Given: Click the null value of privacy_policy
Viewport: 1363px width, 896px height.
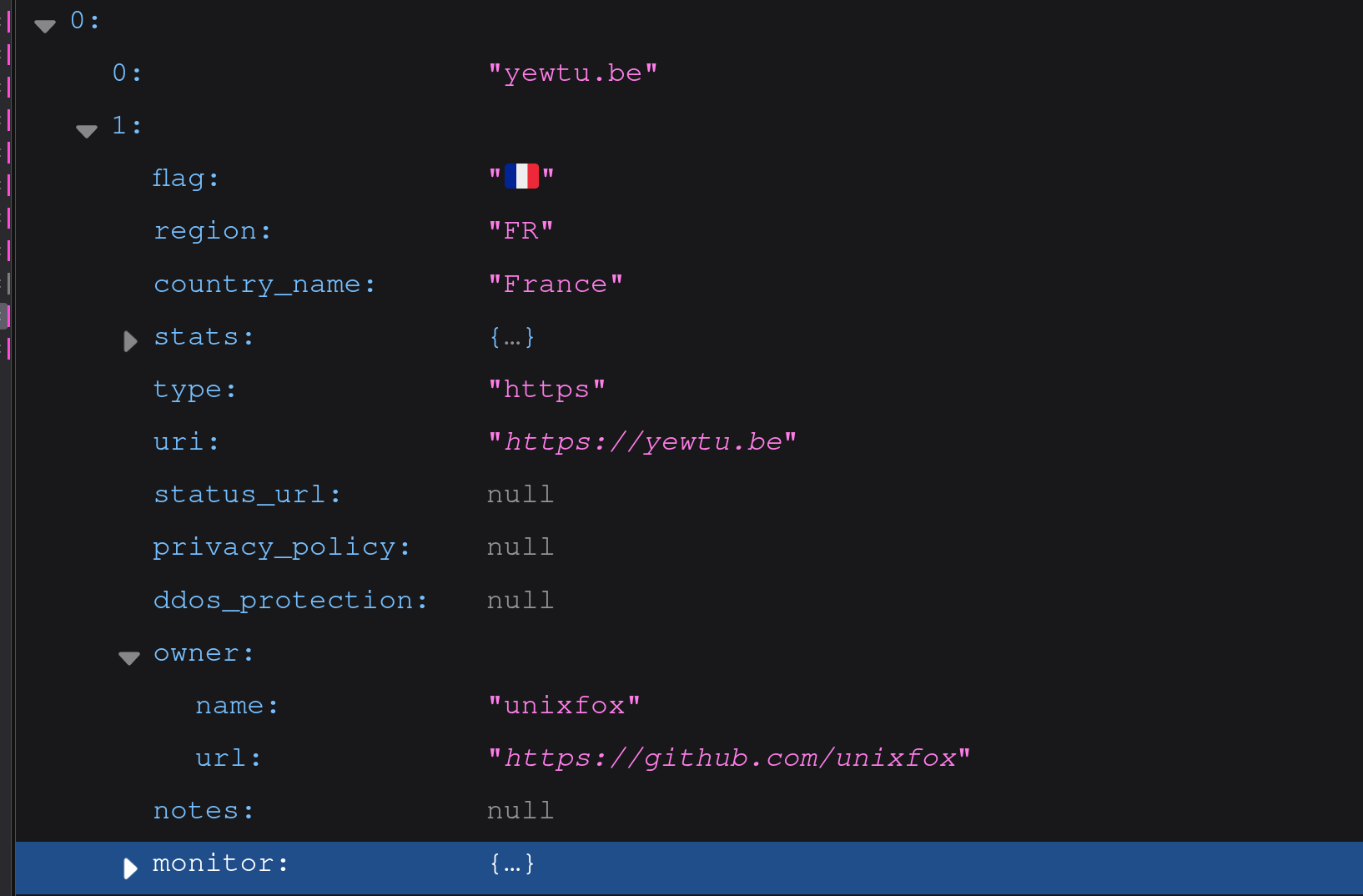Looking at the screenshot, I should [x=521, y=547].
